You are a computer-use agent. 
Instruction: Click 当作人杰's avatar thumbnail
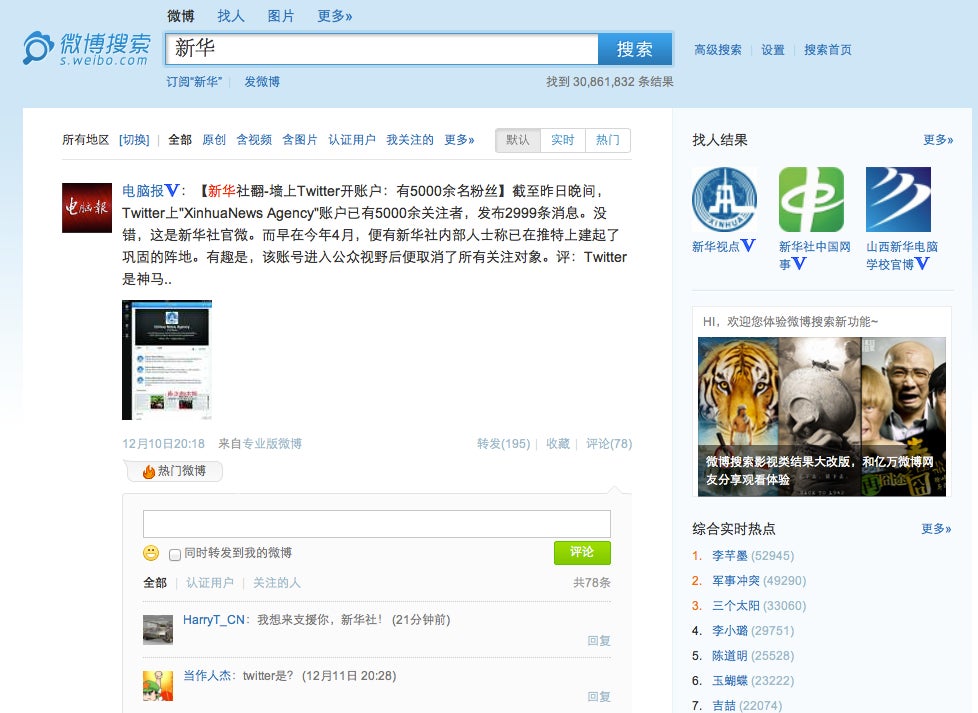(158, 686)
